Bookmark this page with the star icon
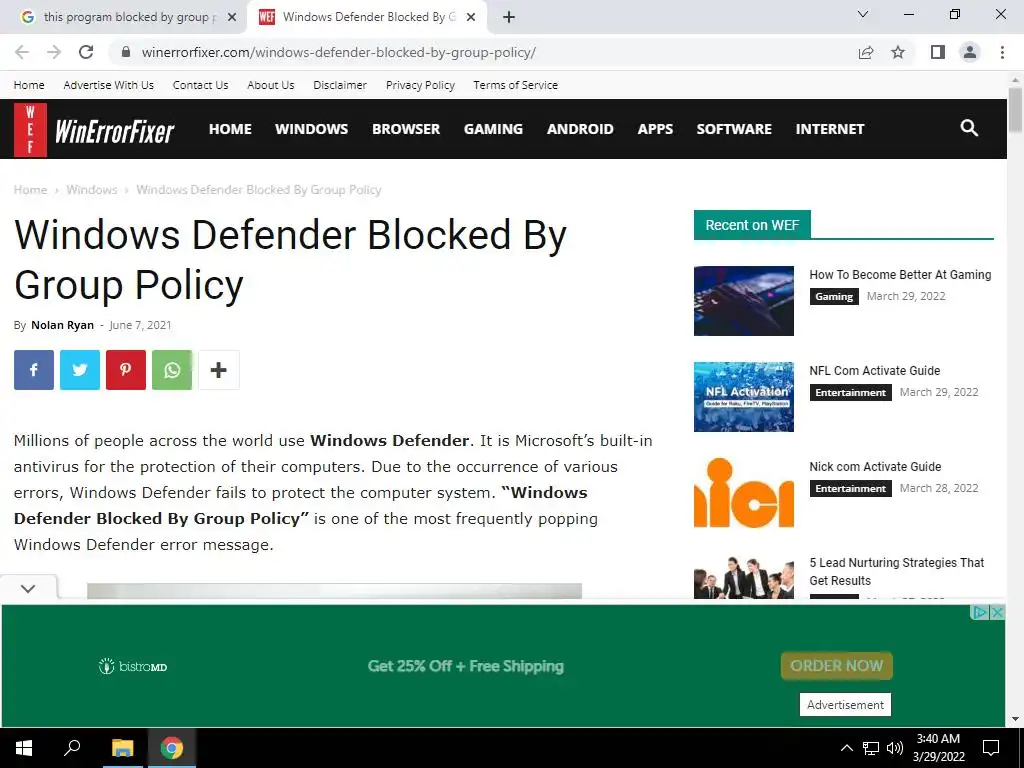Image resolution: width=1024 pixels, height=768 pixels. pyautogui.click(x=898, y=52)
